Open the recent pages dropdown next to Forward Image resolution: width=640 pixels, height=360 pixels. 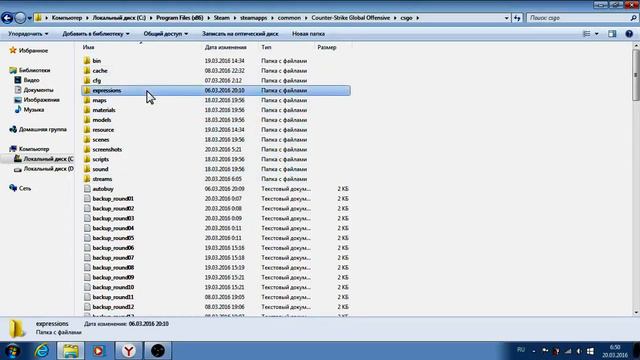[x=29, y=18]
